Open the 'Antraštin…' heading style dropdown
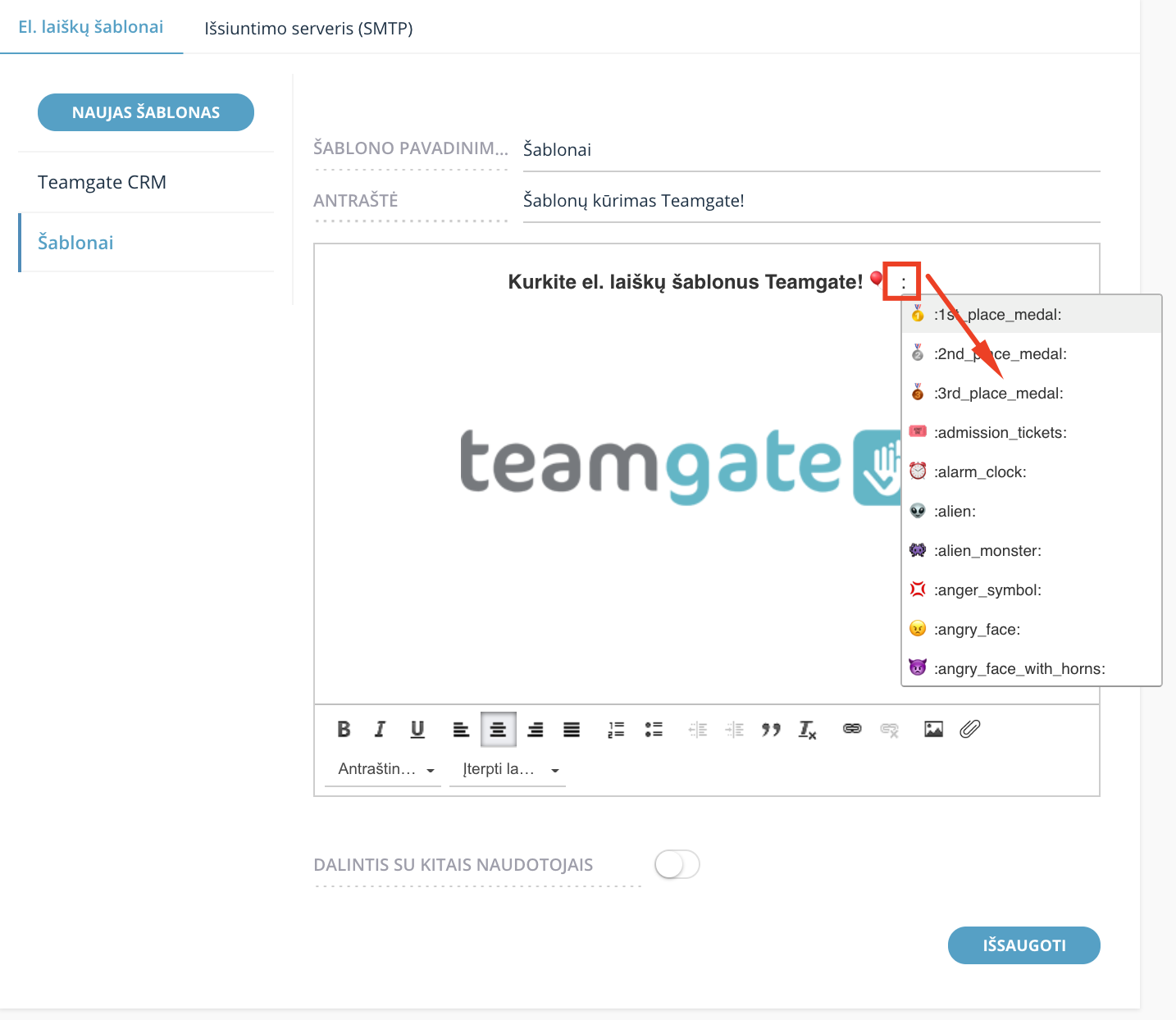This screenshot has width=1176, height=1020. 383,769
